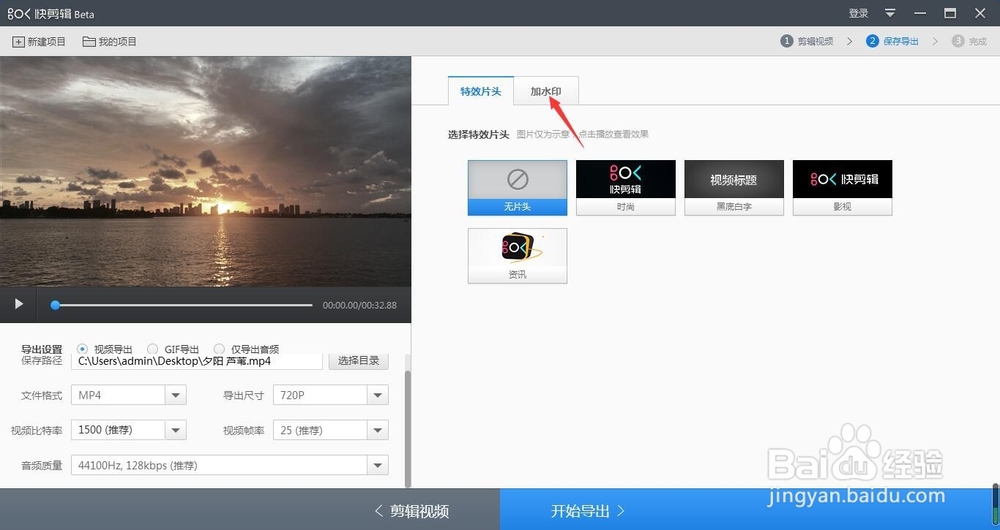The height and width of the screenshot is (530, 1000).
Task: Switch to the 特效片头 tab
Action: [481, 91]
